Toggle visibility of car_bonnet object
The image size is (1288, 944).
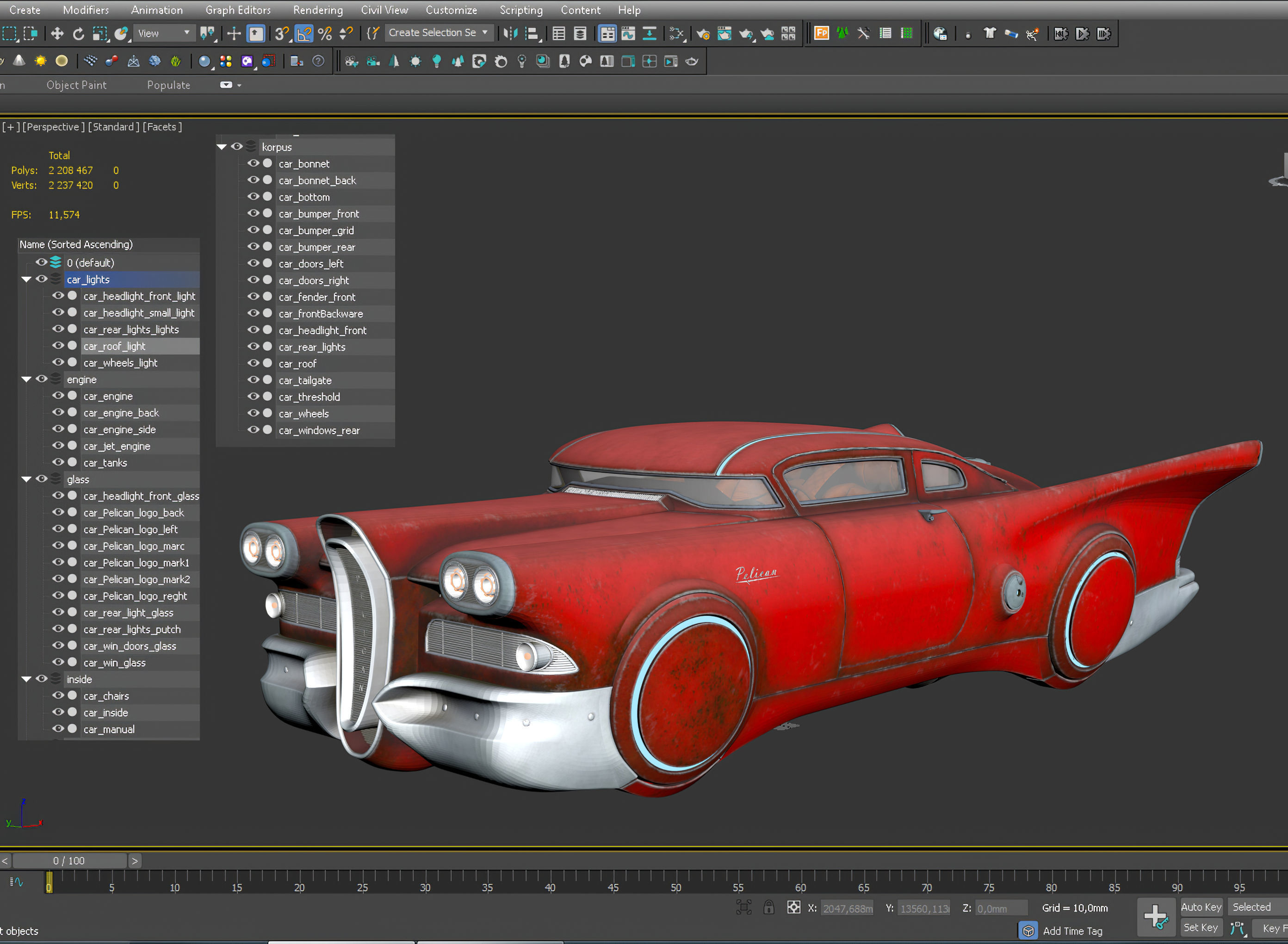(x=253, y=163)
